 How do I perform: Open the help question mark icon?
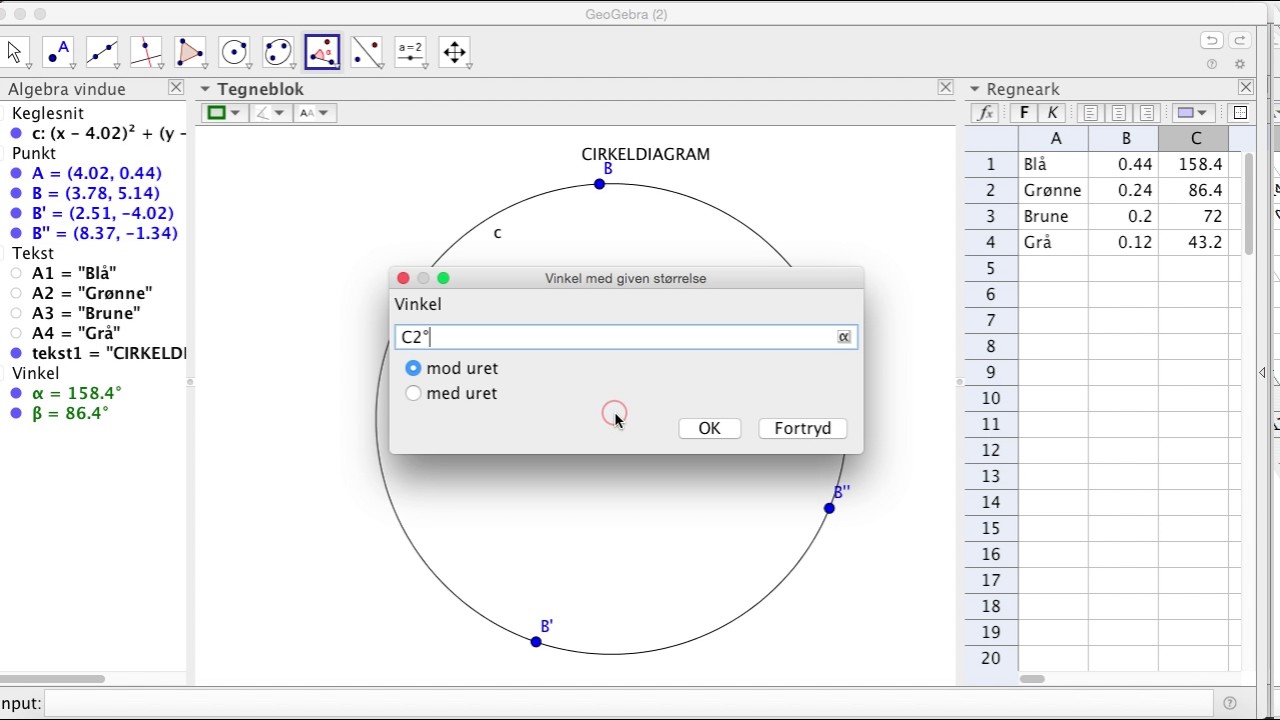click(1212, 64)
